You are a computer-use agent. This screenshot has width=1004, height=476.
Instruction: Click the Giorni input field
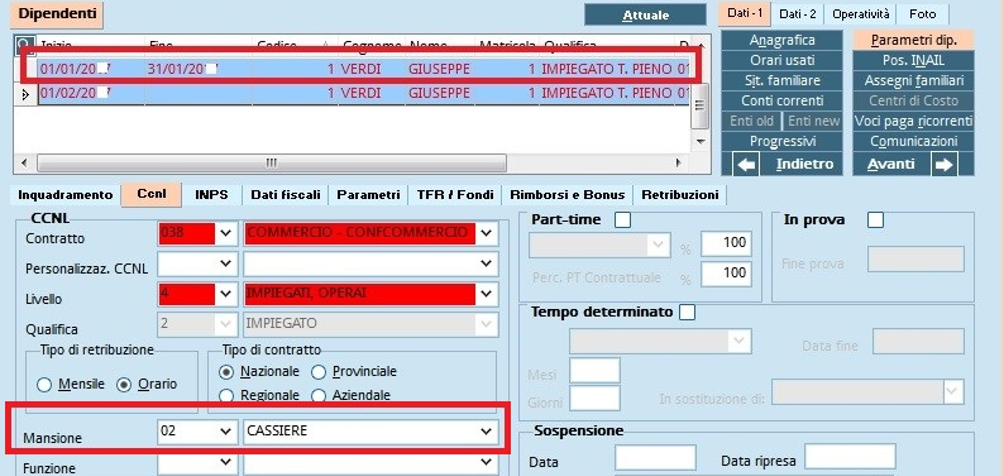coord(595,398)
